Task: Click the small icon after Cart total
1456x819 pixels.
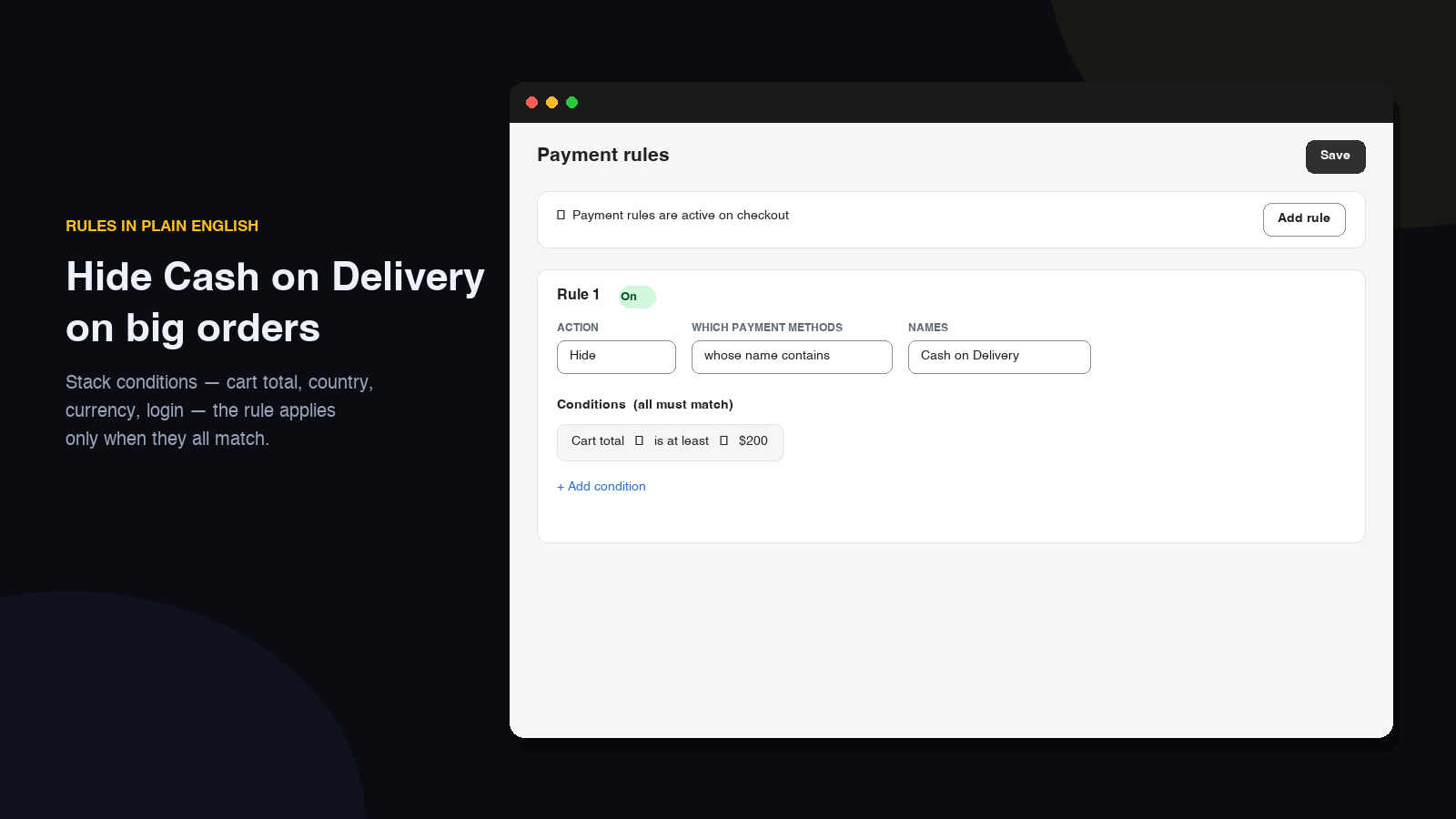Action: point(639,441)
